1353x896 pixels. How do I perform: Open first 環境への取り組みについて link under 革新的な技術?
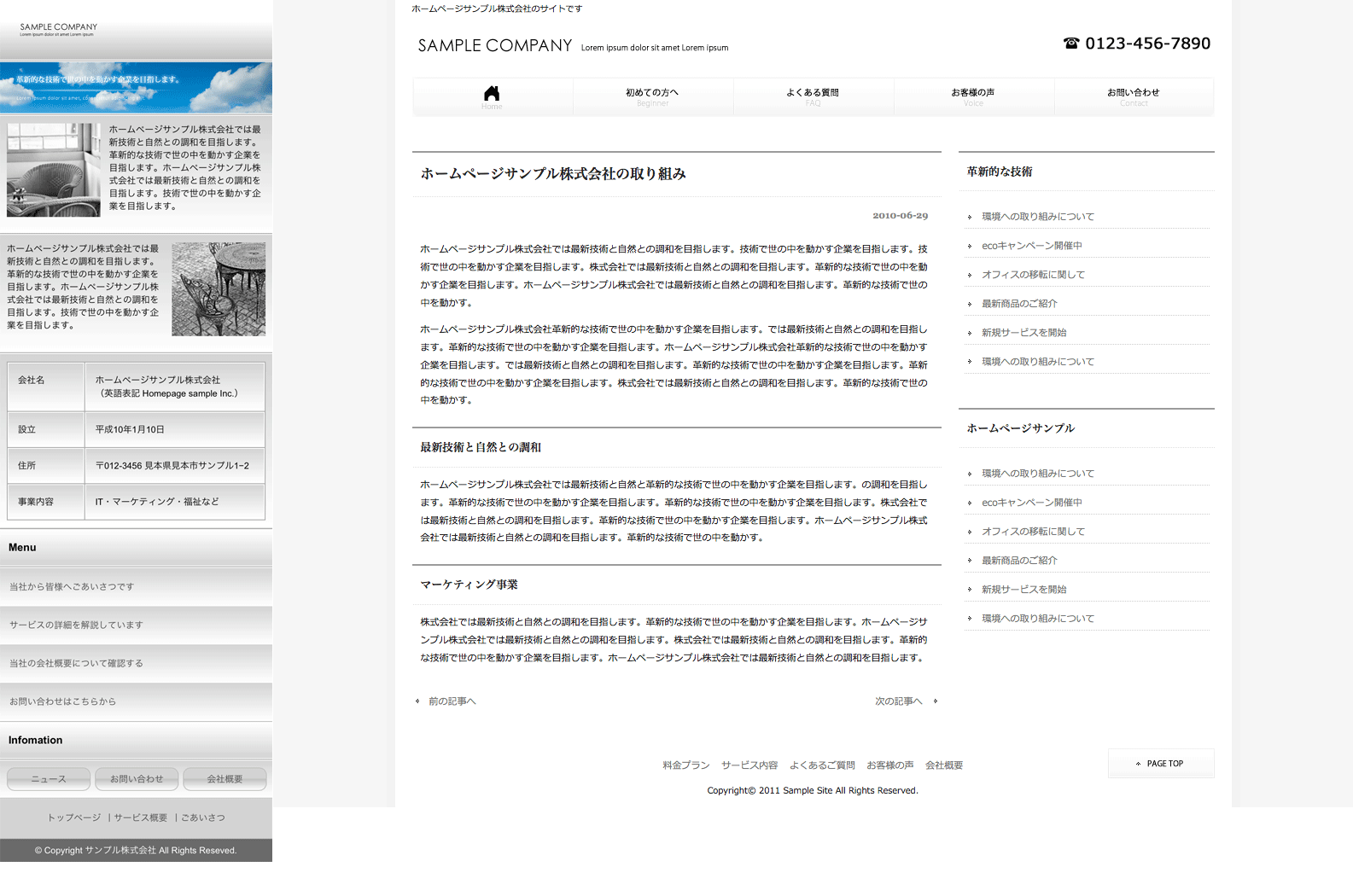click(x=1037, y=217)
